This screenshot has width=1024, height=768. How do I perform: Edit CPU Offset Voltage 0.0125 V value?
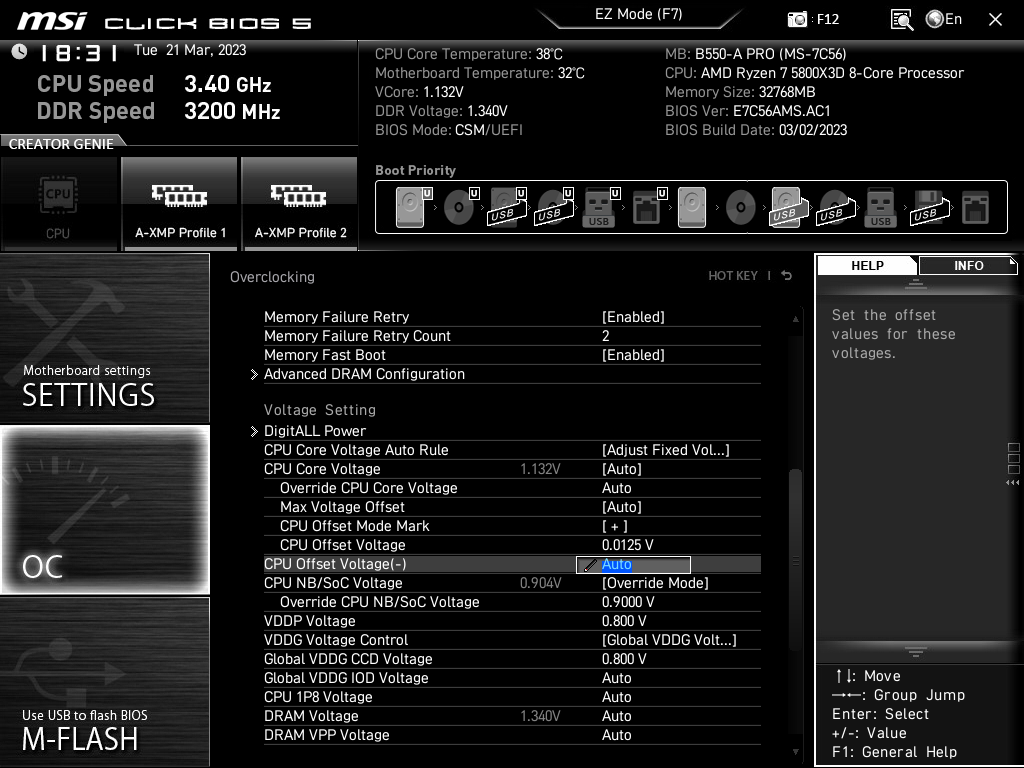point(628,545)
